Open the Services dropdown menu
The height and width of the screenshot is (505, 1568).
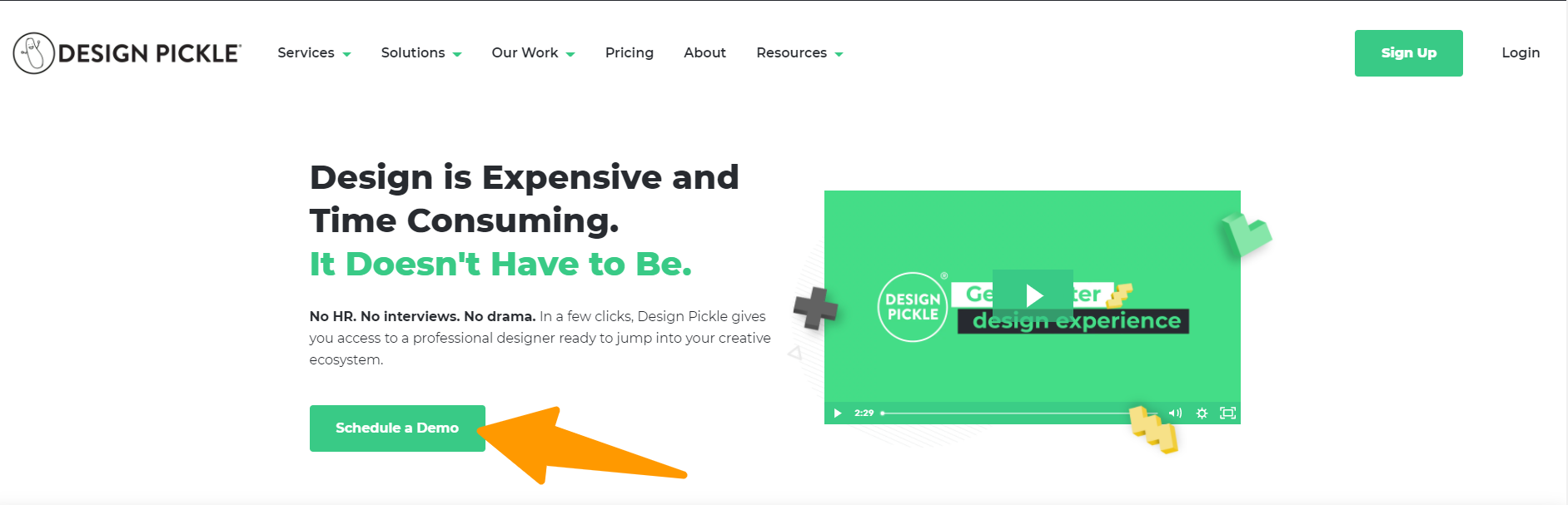tap(314, 53)
